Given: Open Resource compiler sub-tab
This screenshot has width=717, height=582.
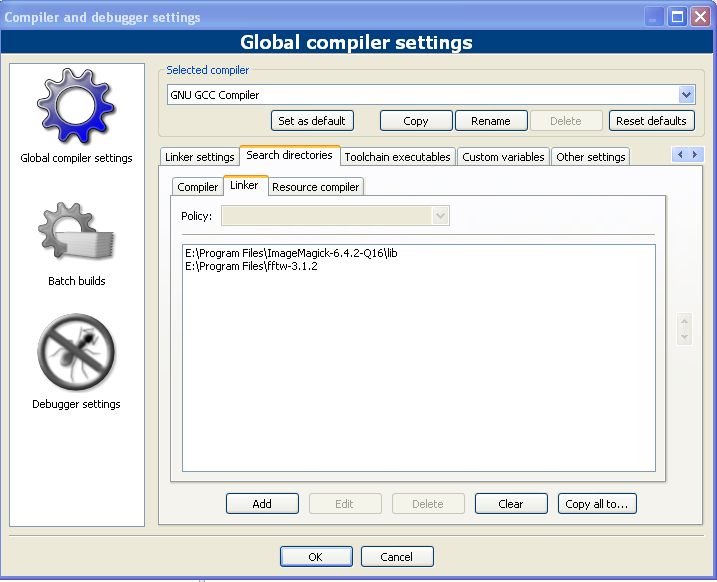Looking at the screenshot, I should pyautogui.click(x=316, y=187).
